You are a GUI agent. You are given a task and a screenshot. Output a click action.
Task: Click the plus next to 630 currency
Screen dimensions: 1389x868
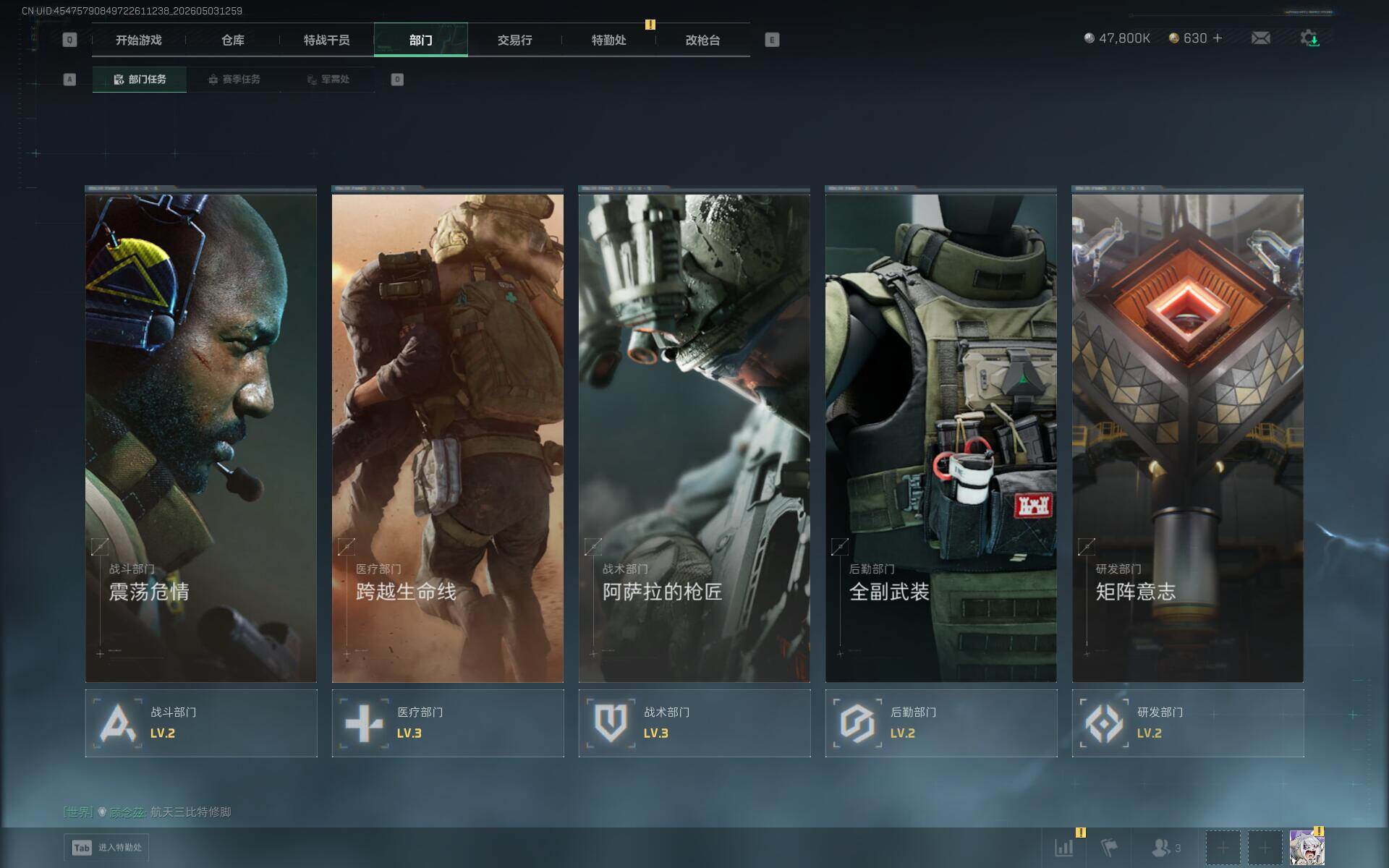click(1218, 38)
